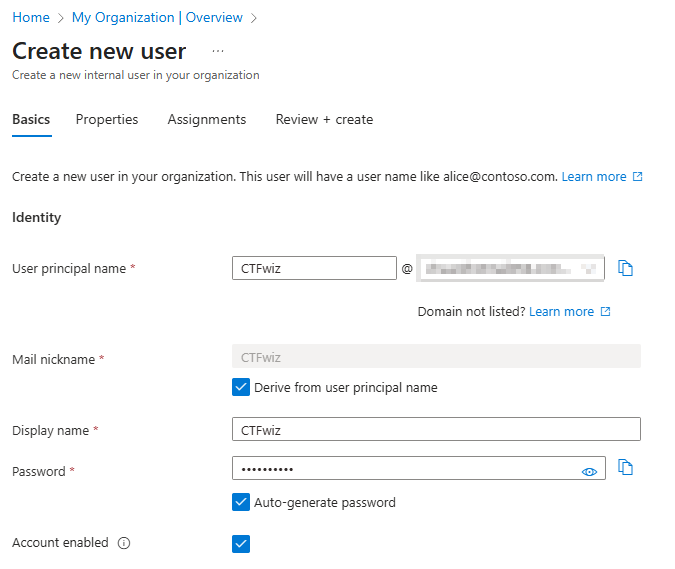Switch to the Properties tab
Viewport: 675px width, 569px height.
point(107,119)
